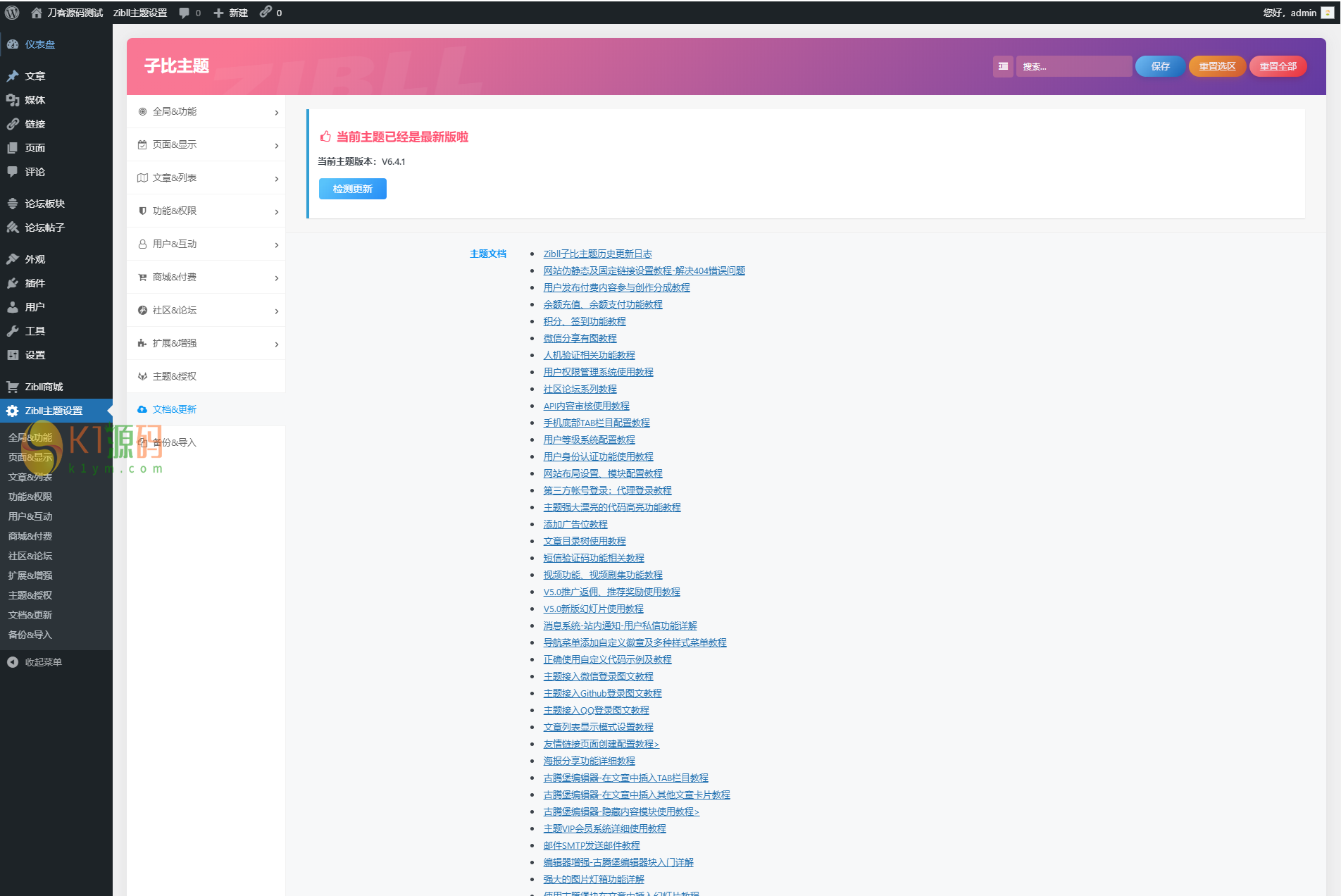Open 添加广告位教程 link
Image resolution: width=1341 pixels, height=896 pixels.
575,524
